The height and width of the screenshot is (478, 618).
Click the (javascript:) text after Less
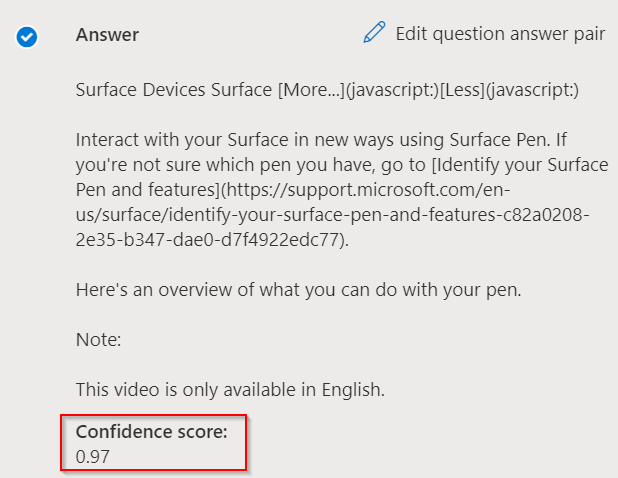coord(532,90)
